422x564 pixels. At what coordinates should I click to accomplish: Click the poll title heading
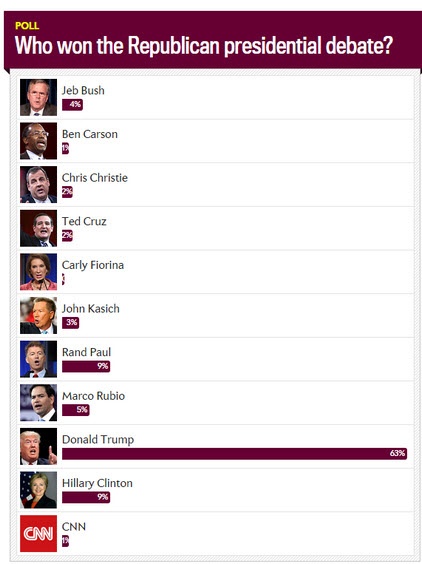[204, 46]
